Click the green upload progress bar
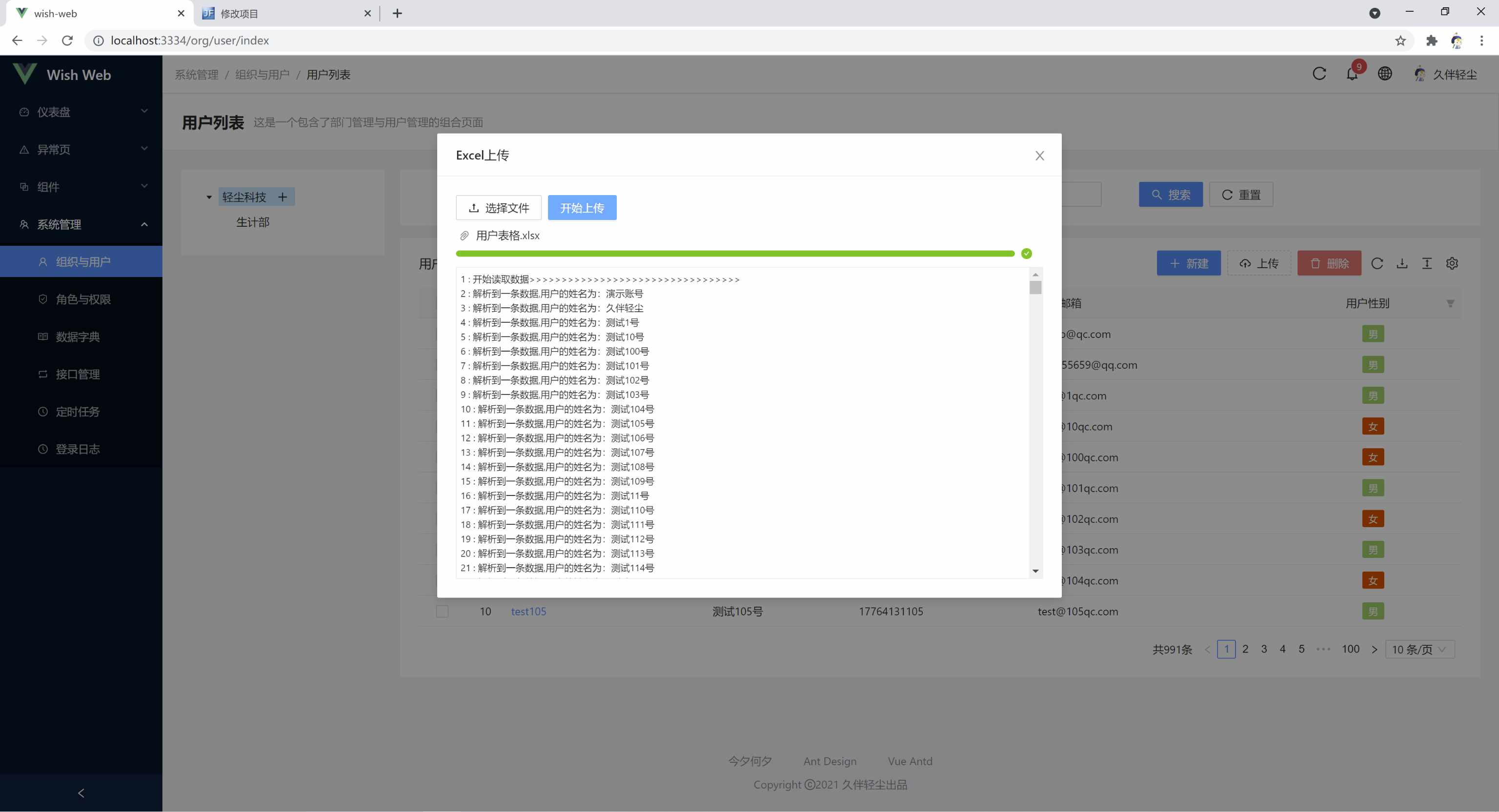This screenshot has height=812, width=1499. pyautogui.click(x=735, y=254)
